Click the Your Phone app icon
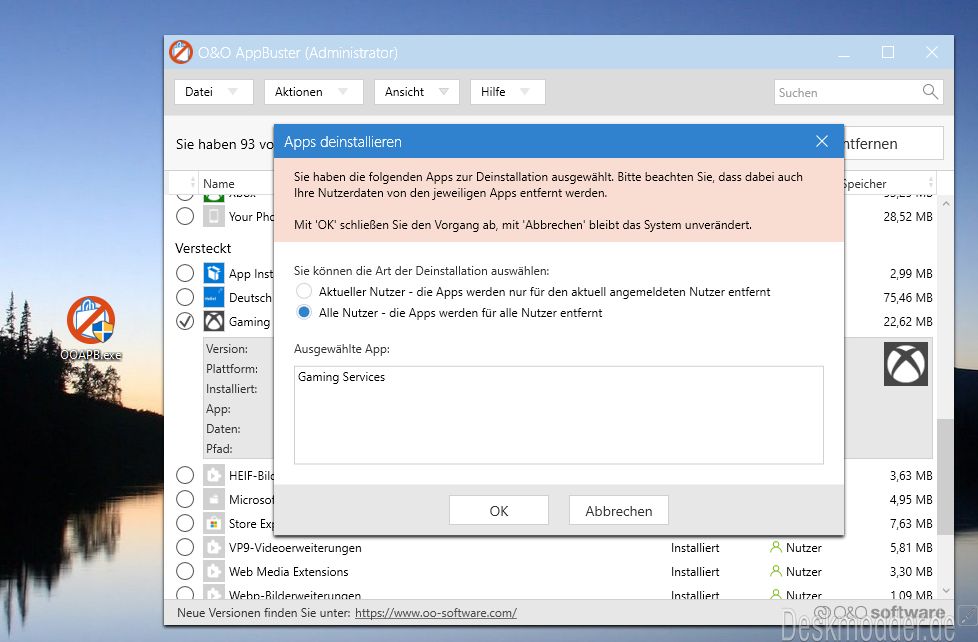 [214, 216]
